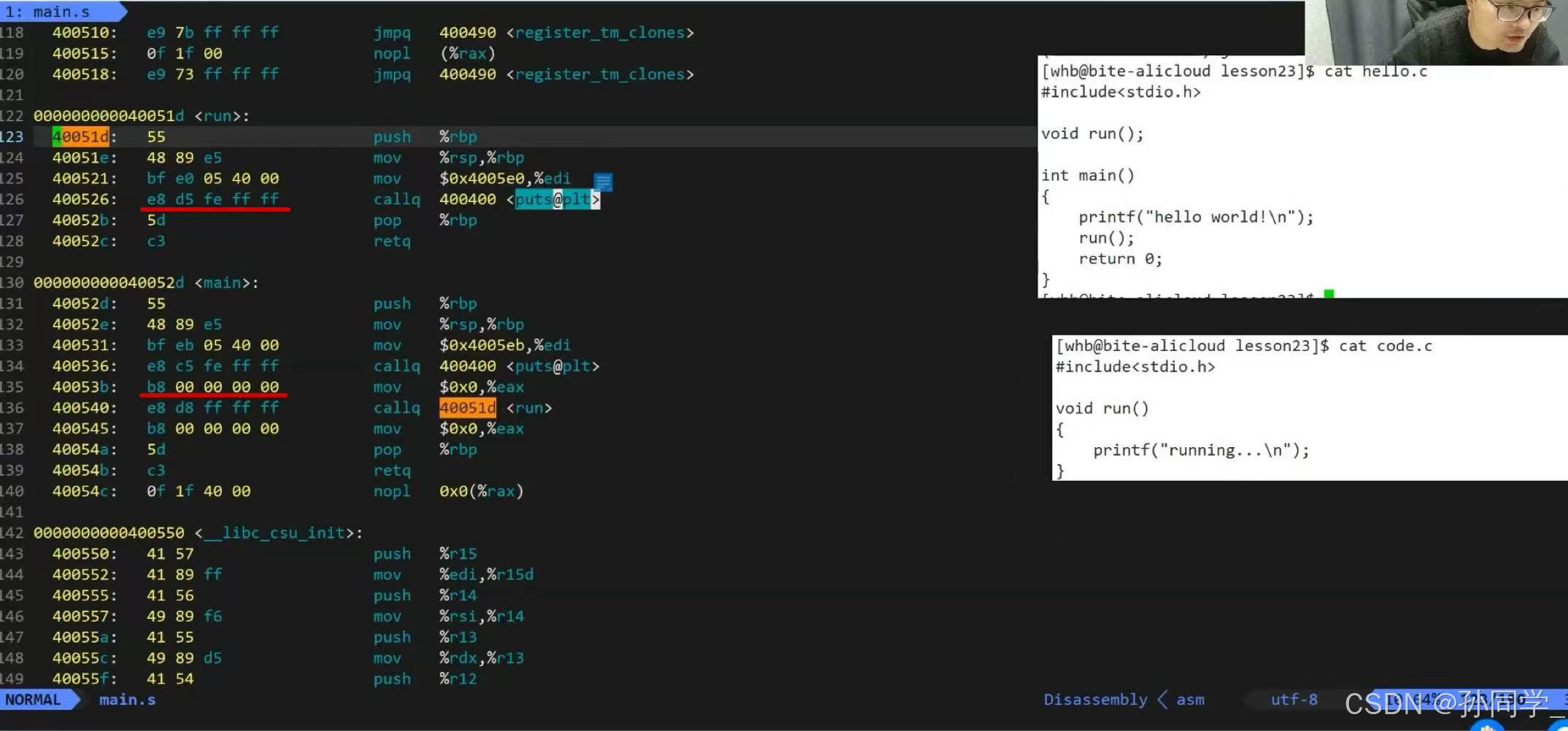The height and width of the screenshot is (731, 1568).
Task: Click the retq instruction at address 40054b
Action: (392, 471)
